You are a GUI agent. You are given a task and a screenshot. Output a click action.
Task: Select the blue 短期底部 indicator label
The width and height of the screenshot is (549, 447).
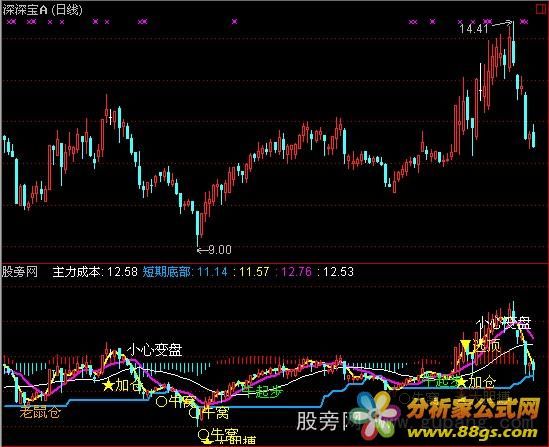coord(167,272)
